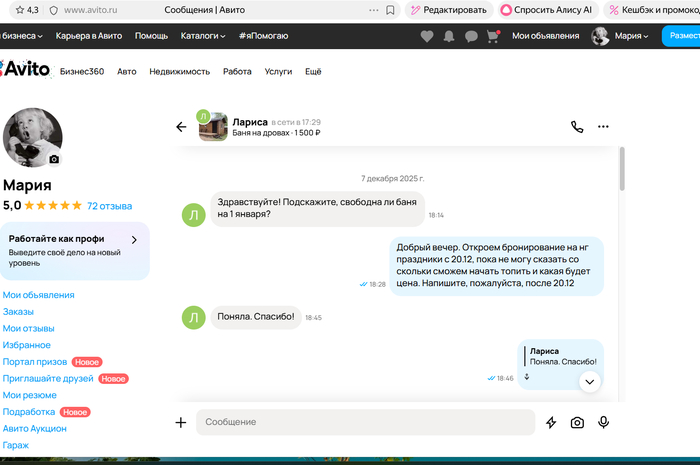Click the chat vertical scrollbar
This screenshot has width=700, height=465.
(x=621, y=170)
